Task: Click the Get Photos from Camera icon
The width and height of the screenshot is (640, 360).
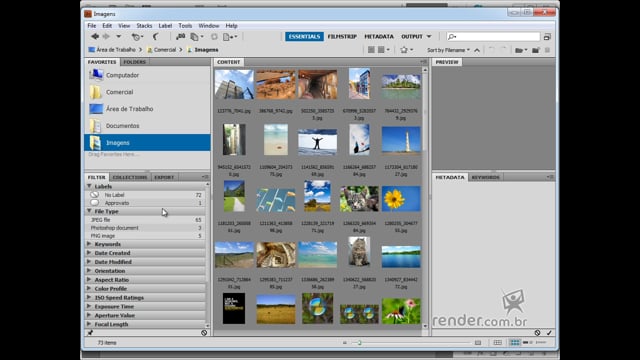Action: pyautogui.click(x=180, y=37)
